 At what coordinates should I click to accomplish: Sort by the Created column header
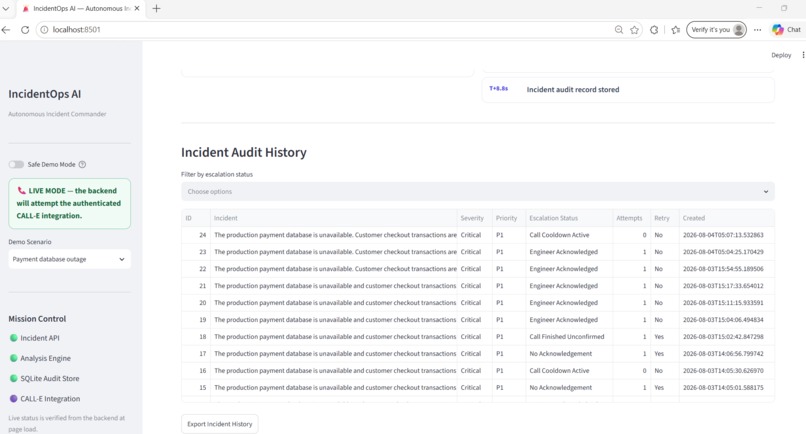726,218
